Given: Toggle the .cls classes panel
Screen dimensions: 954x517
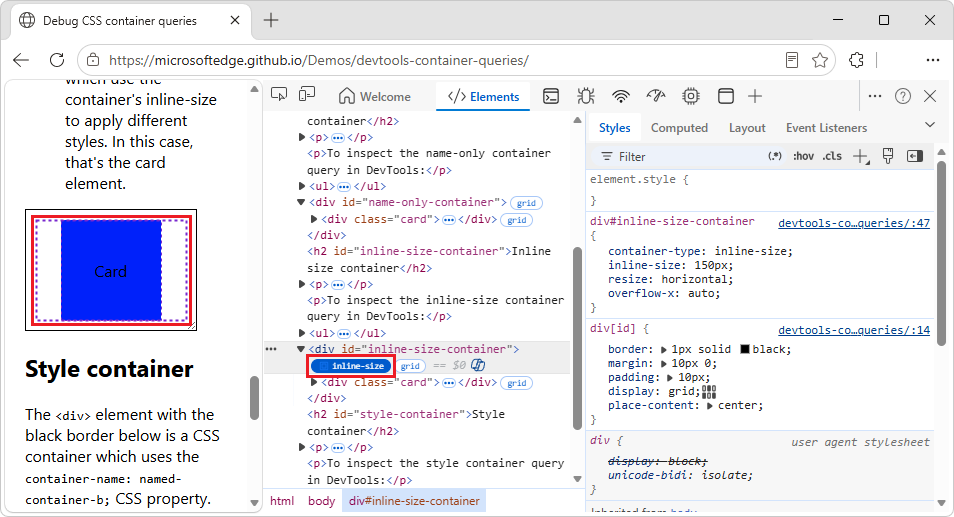Looking at the screenshot, I should tap(832, 156).
